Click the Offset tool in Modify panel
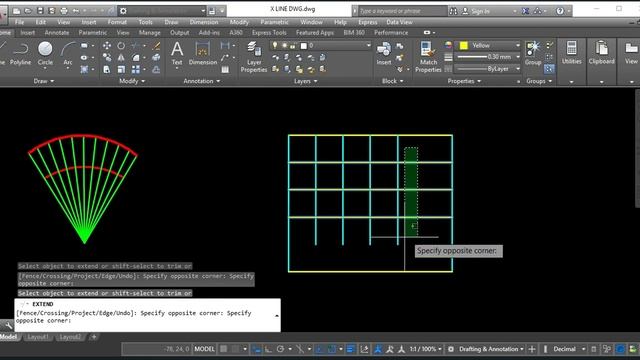640x360 pixels. [x=156, y=69]
